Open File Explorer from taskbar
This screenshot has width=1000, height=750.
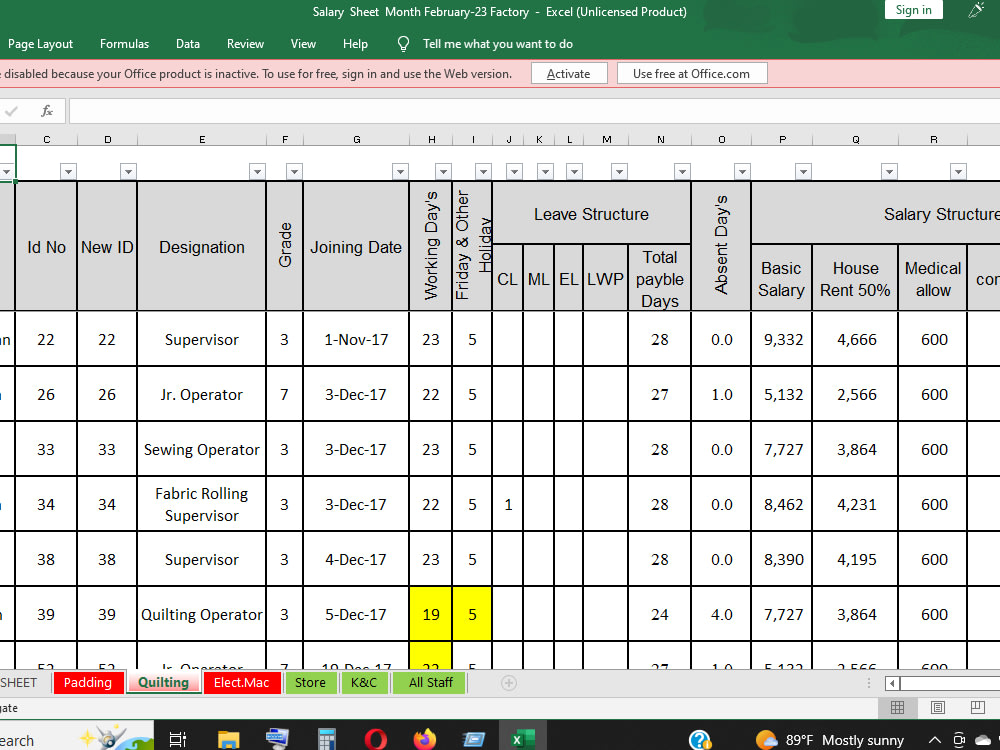click(228, 739)
